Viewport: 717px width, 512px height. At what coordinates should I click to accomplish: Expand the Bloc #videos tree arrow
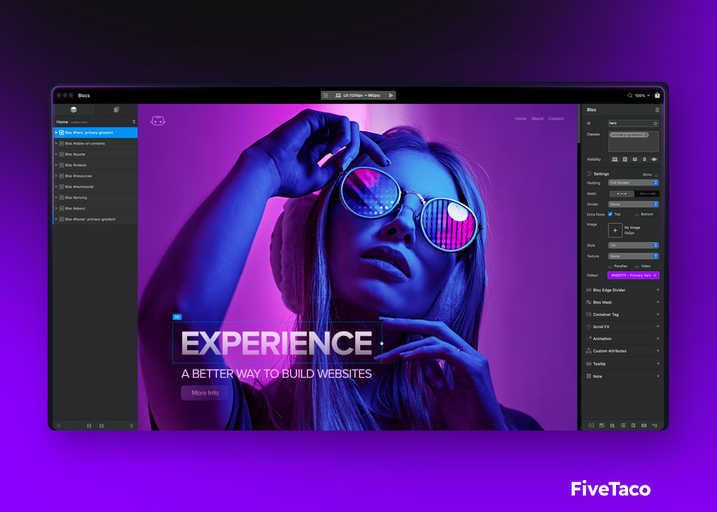coord(56,165)
